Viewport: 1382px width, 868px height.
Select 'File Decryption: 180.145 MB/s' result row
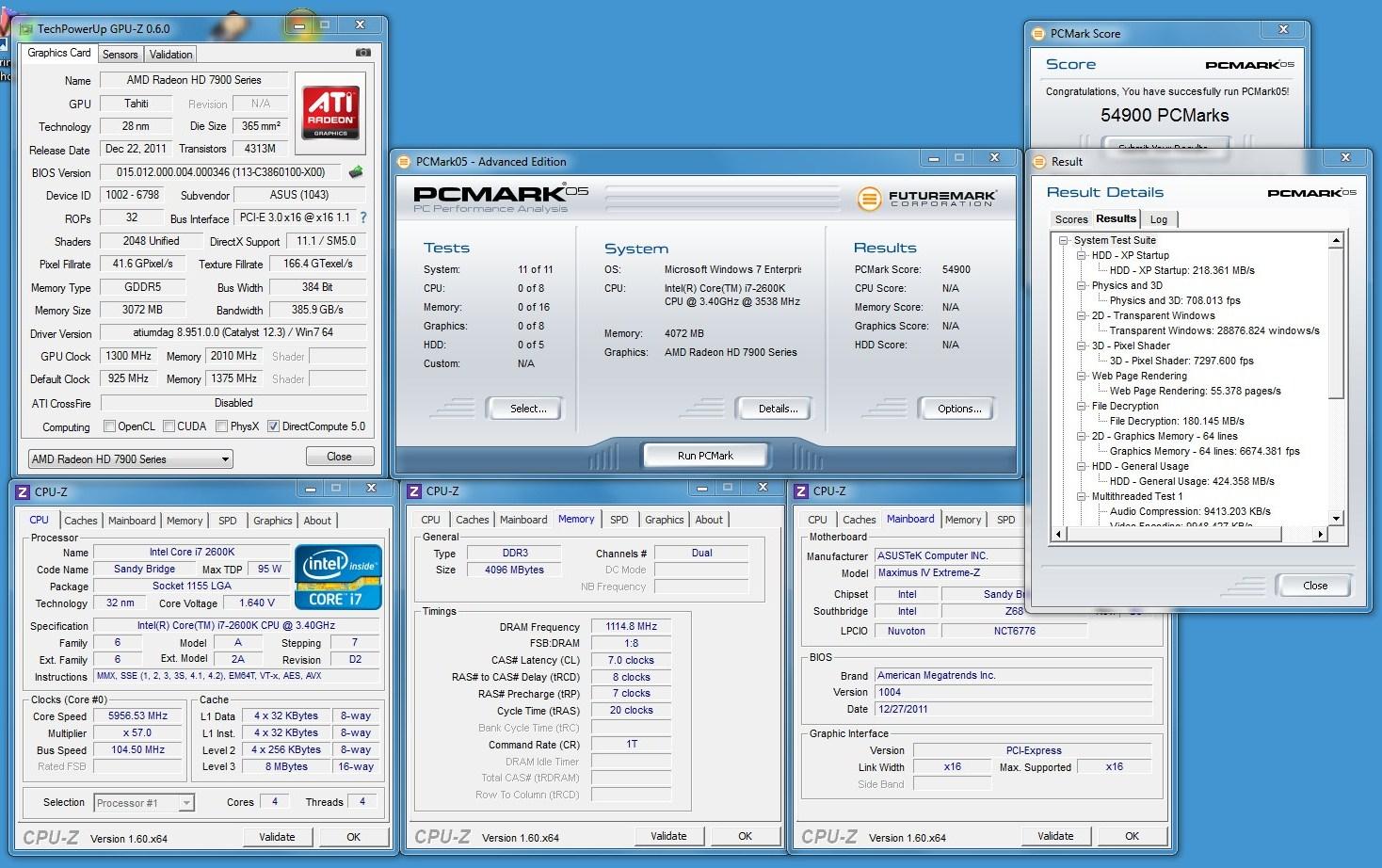point(1177,421)
